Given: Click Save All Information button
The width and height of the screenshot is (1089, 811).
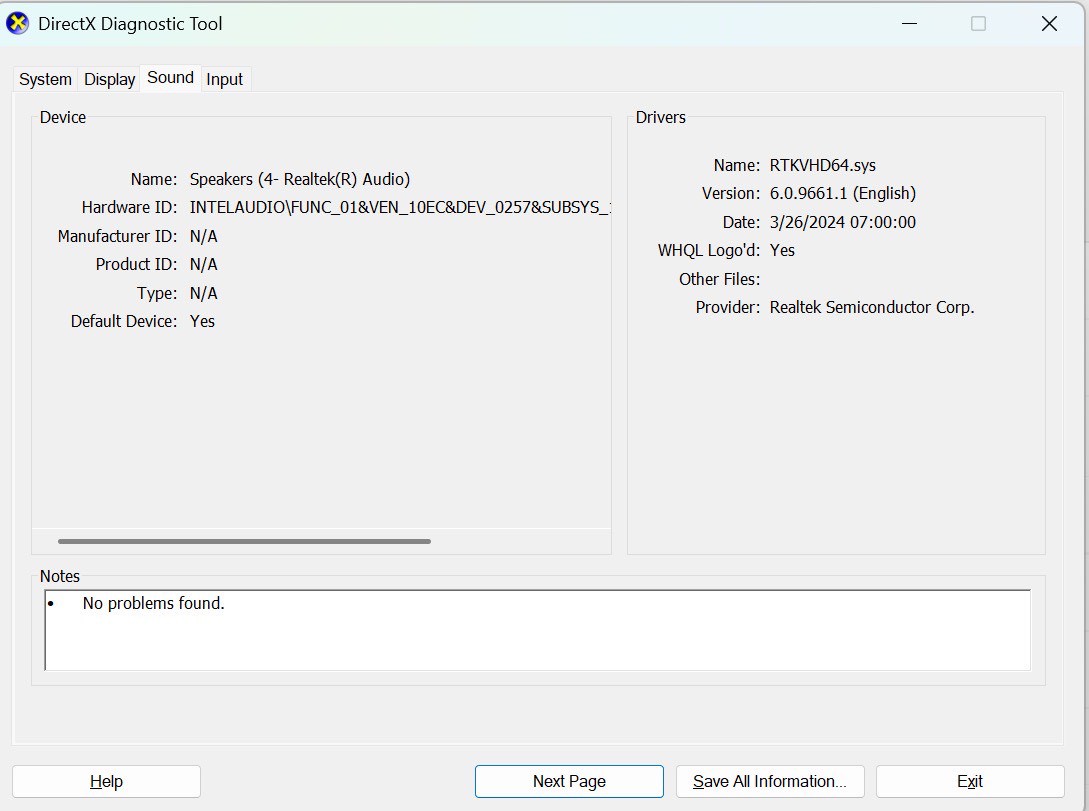Looking at the screenshot, I should point(770,781).
